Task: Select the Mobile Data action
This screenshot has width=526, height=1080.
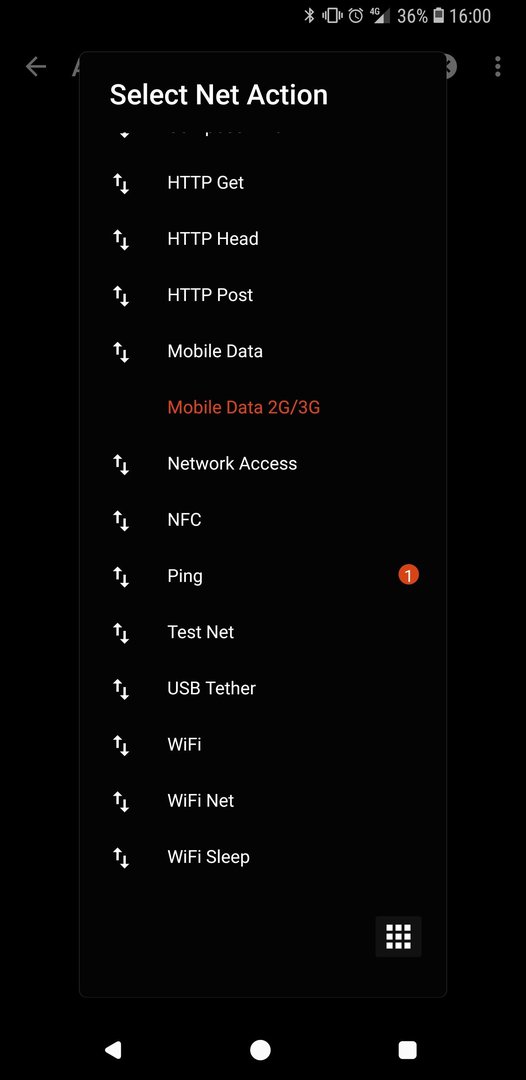Action: 263,351
